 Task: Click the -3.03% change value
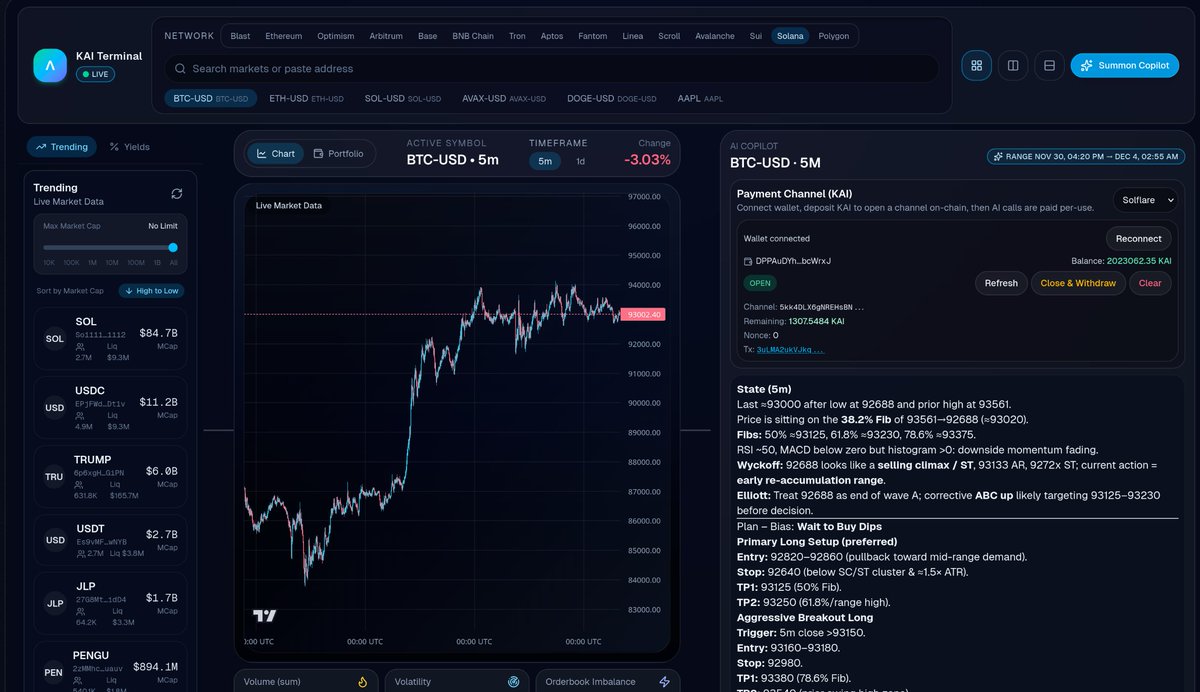click(648, 160)
